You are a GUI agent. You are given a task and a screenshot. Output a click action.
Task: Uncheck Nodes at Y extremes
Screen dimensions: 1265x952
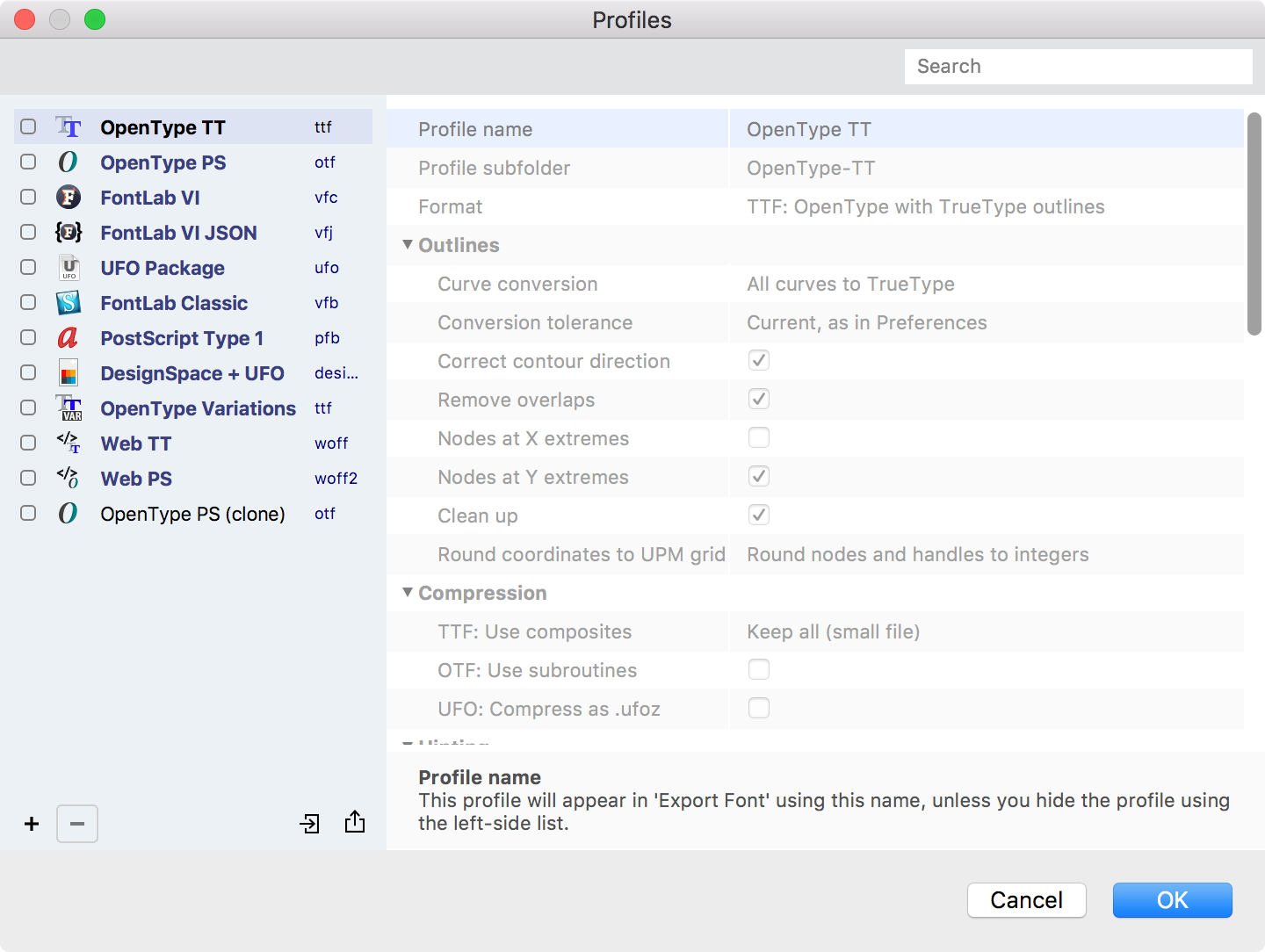click(x=759, y=476)
